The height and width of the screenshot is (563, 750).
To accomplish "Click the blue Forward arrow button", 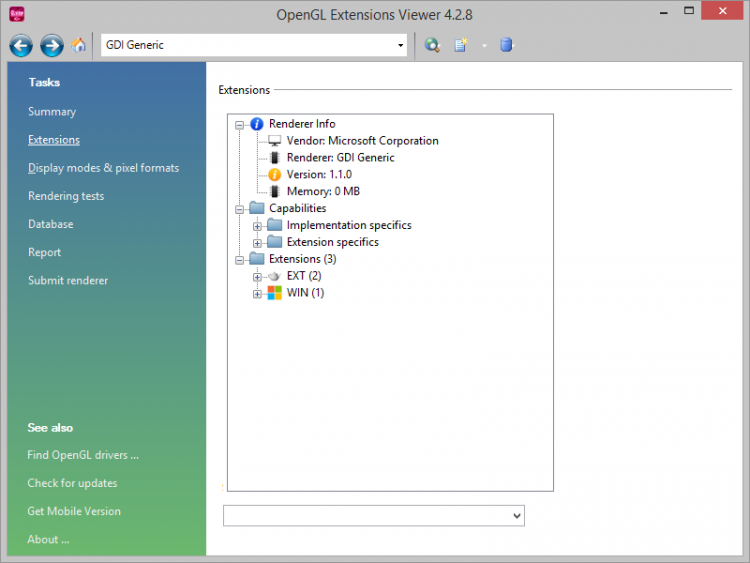I will pyautogui.click(x=52, y=46).
